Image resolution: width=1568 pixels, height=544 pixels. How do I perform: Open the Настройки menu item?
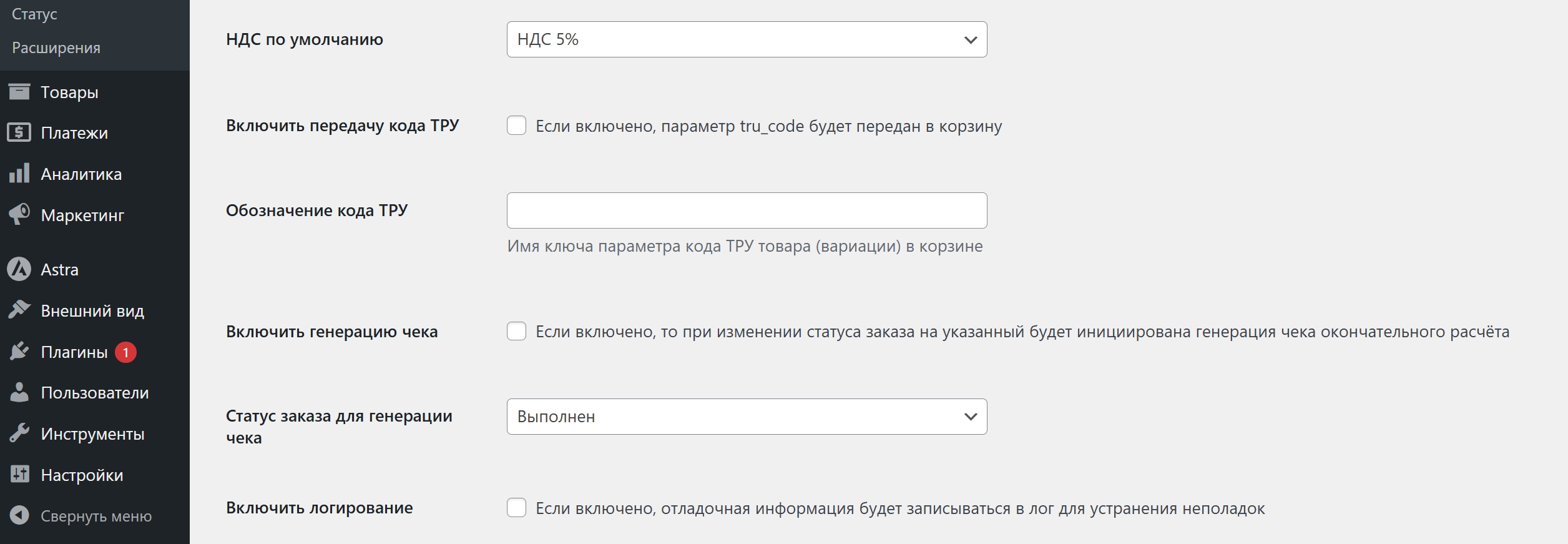click(82, 475)
